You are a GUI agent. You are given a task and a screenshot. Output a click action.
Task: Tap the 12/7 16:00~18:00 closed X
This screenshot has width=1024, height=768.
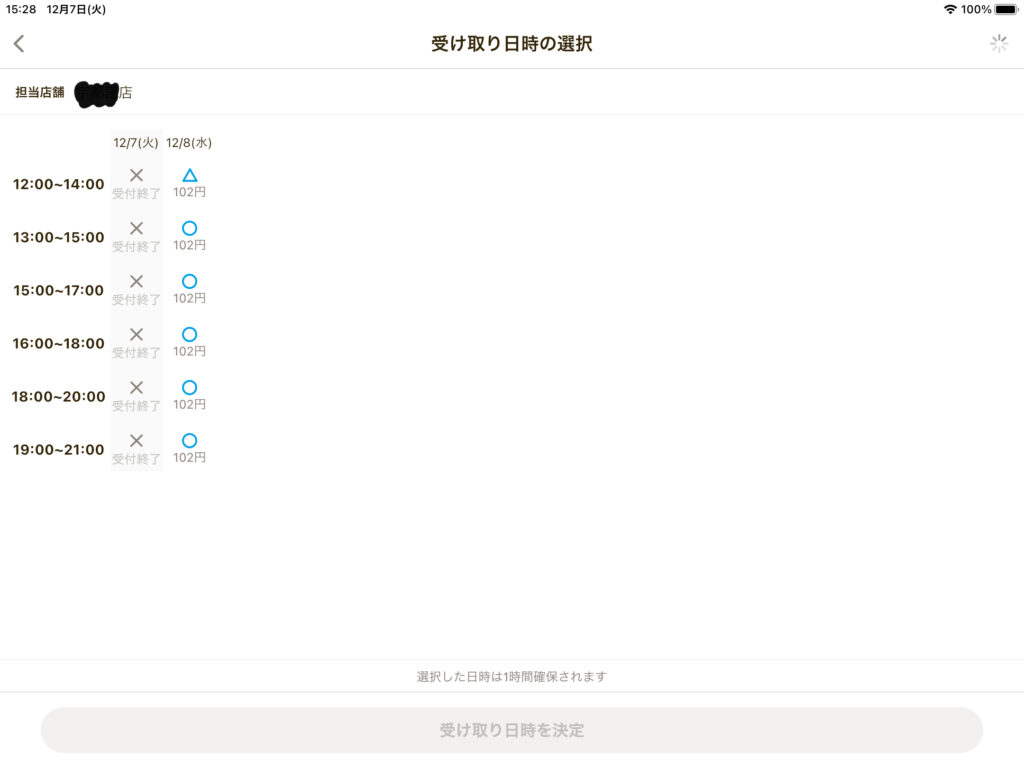[x=136, y=334]
